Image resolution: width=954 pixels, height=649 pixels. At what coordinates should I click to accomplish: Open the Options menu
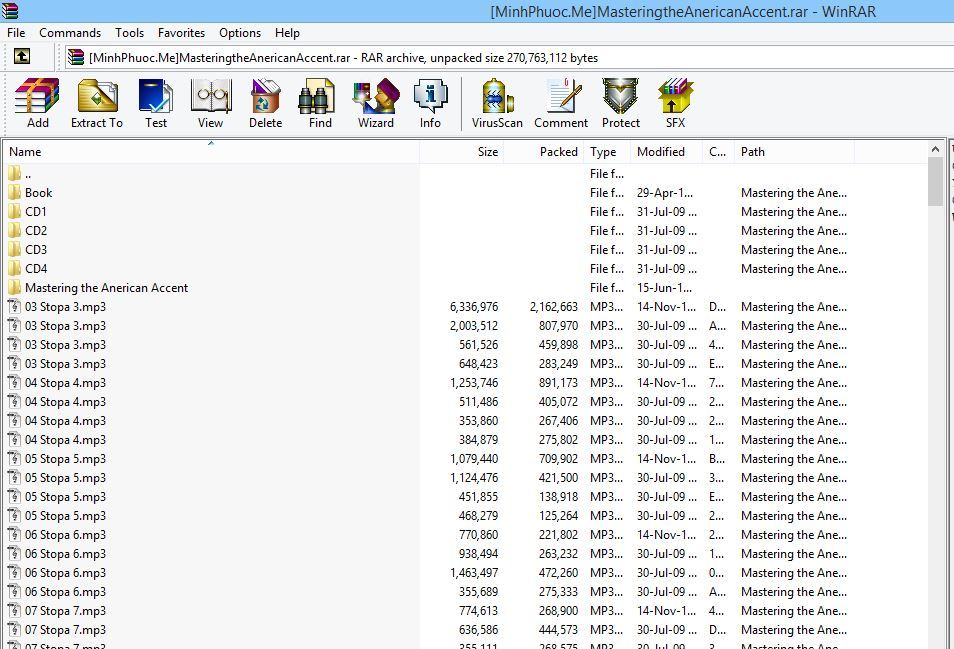[240, 33]
